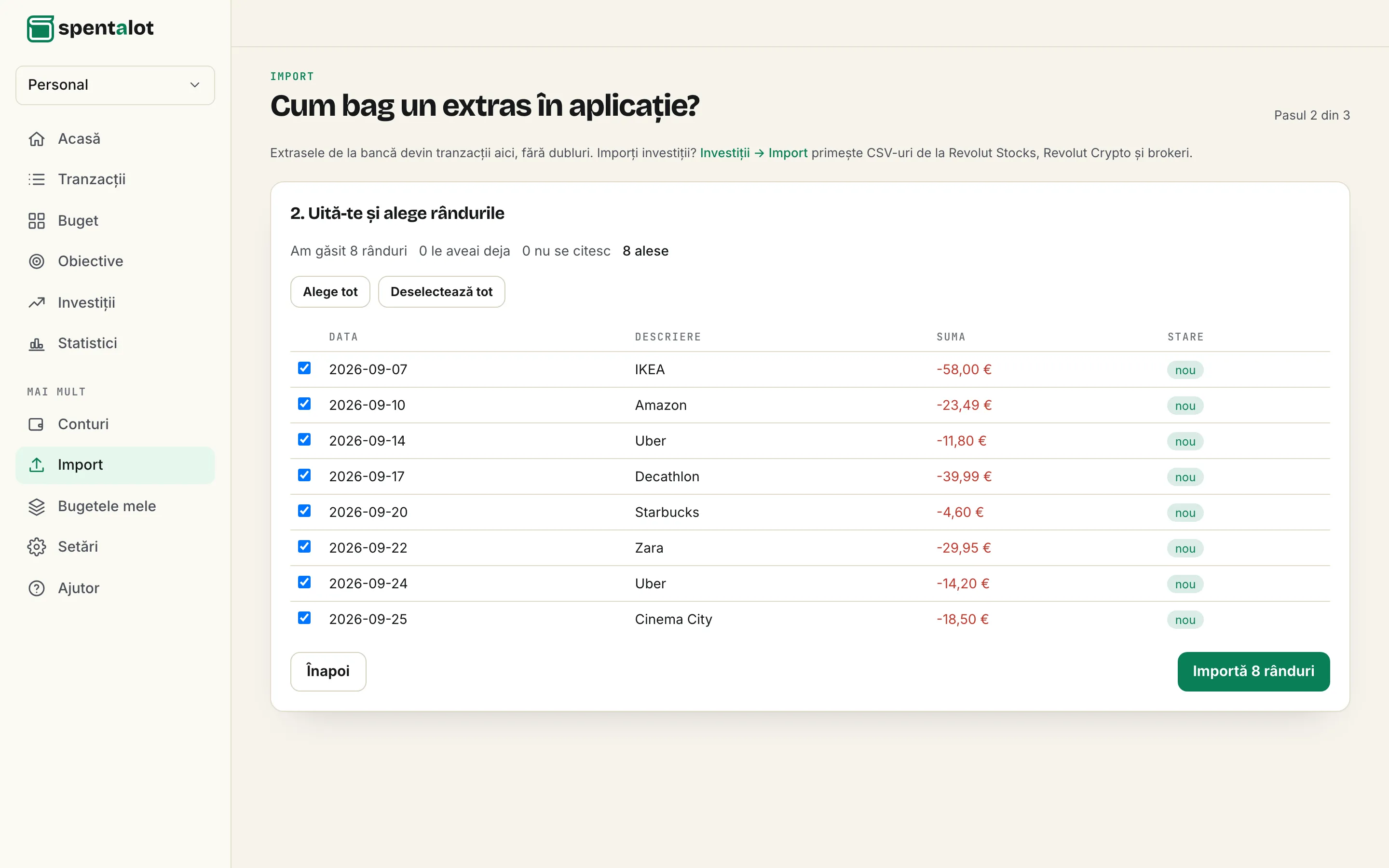
Task: Click the nou badge on Zara row
Action: tap(1185, 548)
